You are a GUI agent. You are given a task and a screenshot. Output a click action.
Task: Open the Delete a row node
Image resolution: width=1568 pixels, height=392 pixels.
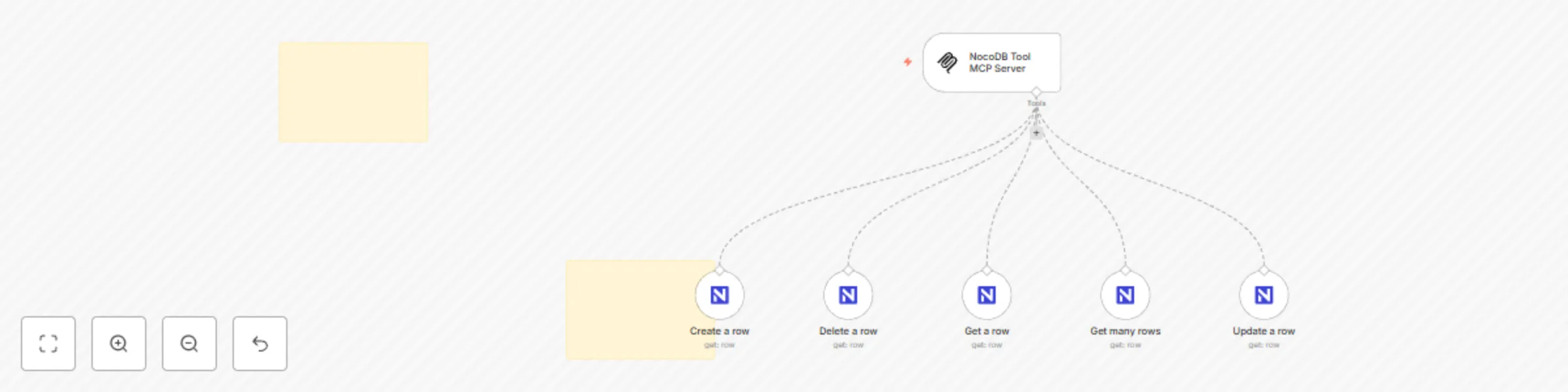click(x=848, y=295)
